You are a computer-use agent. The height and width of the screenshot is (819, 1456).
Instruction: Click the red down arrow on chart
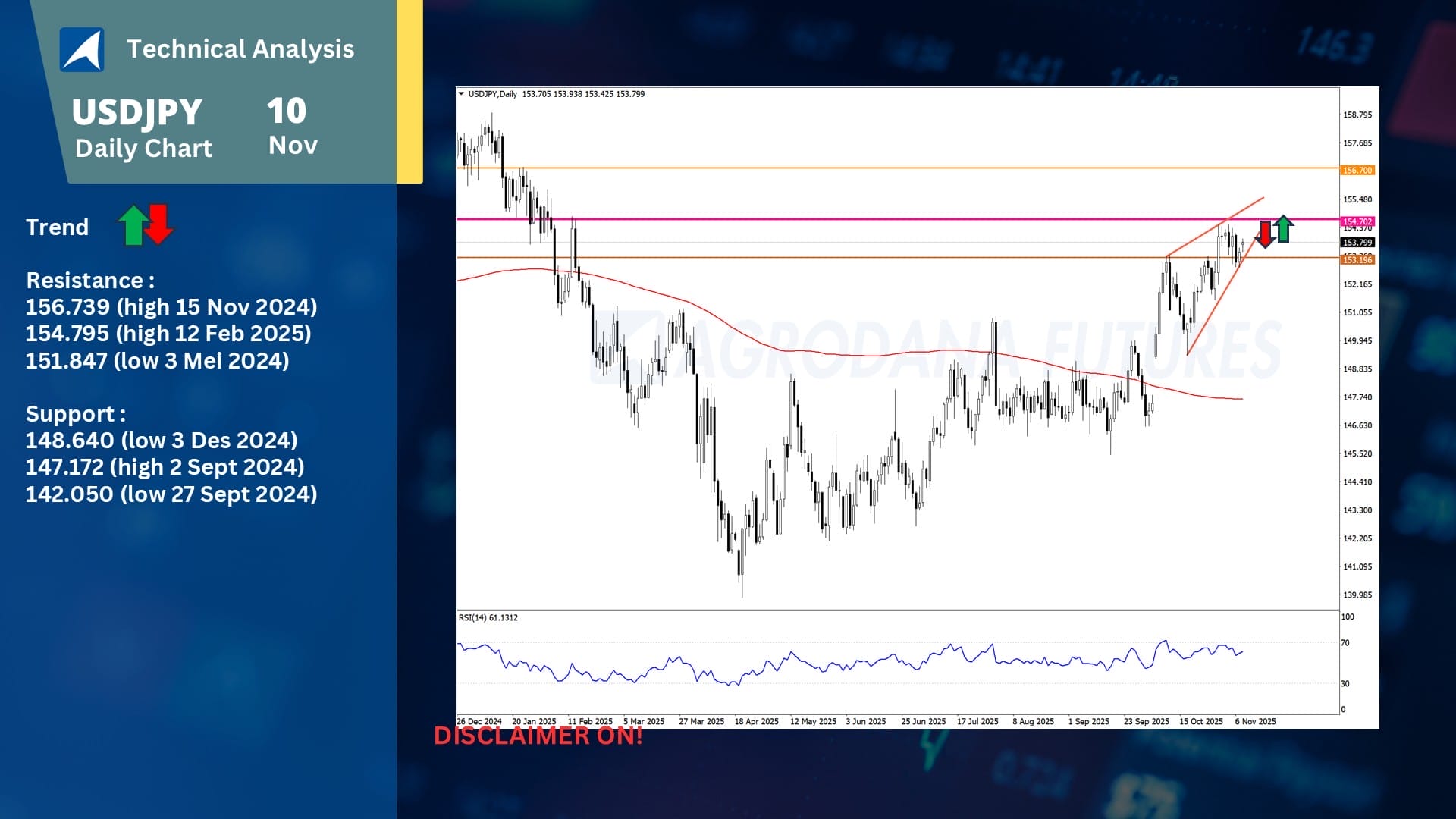point(1265,234)
